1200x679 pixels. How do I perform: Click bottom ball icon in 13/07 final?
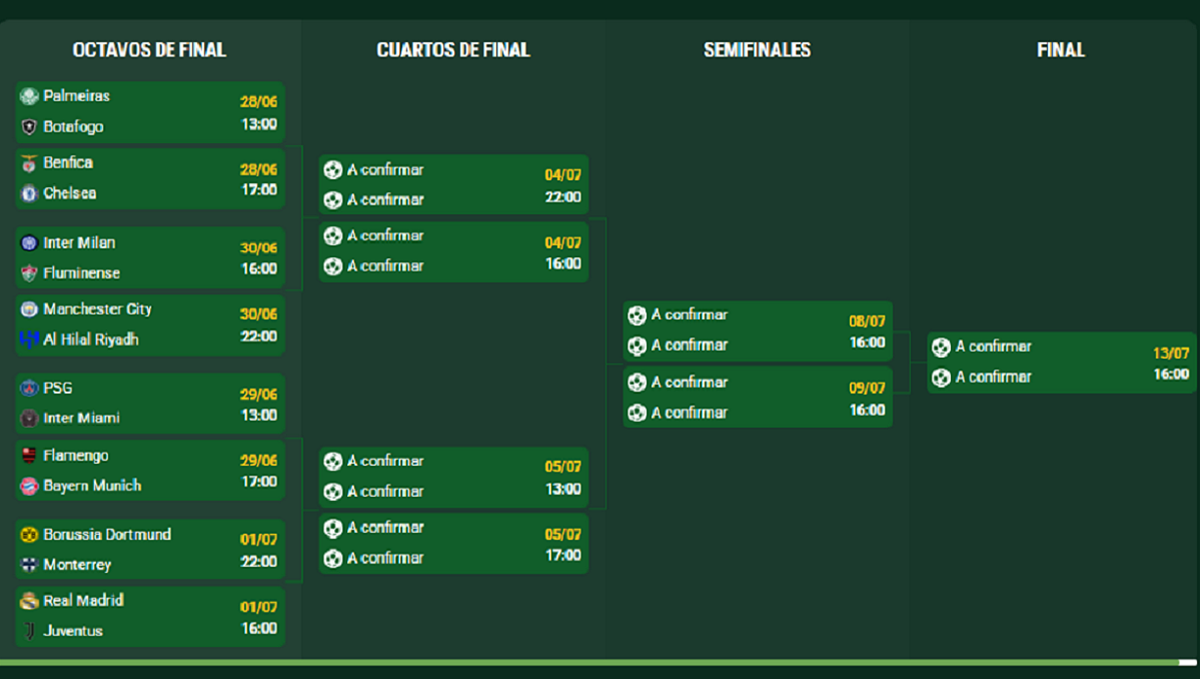[941, 378]
